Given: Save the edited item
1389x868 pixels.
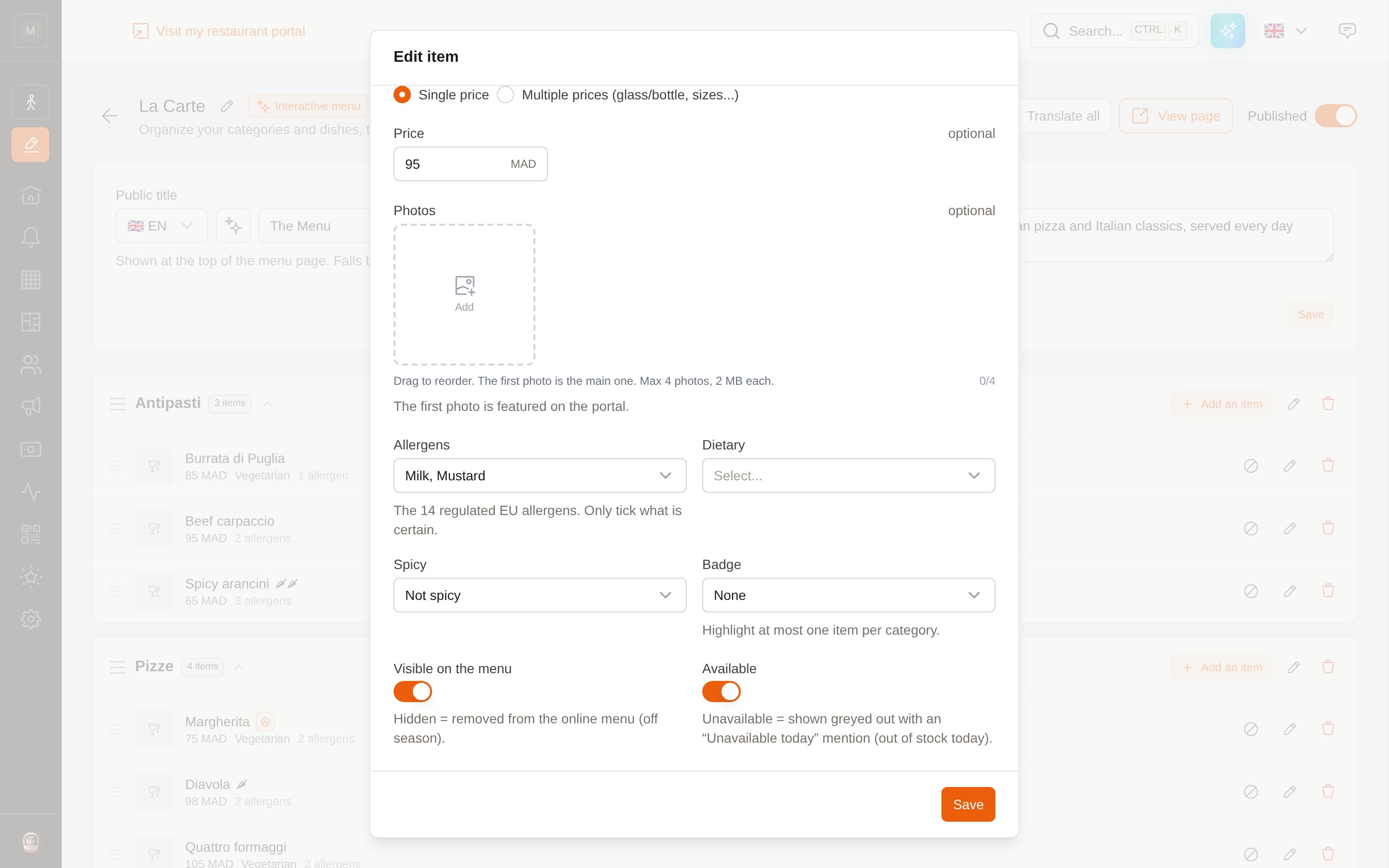Looking at the screenshot, I should (x=967, y=804).
